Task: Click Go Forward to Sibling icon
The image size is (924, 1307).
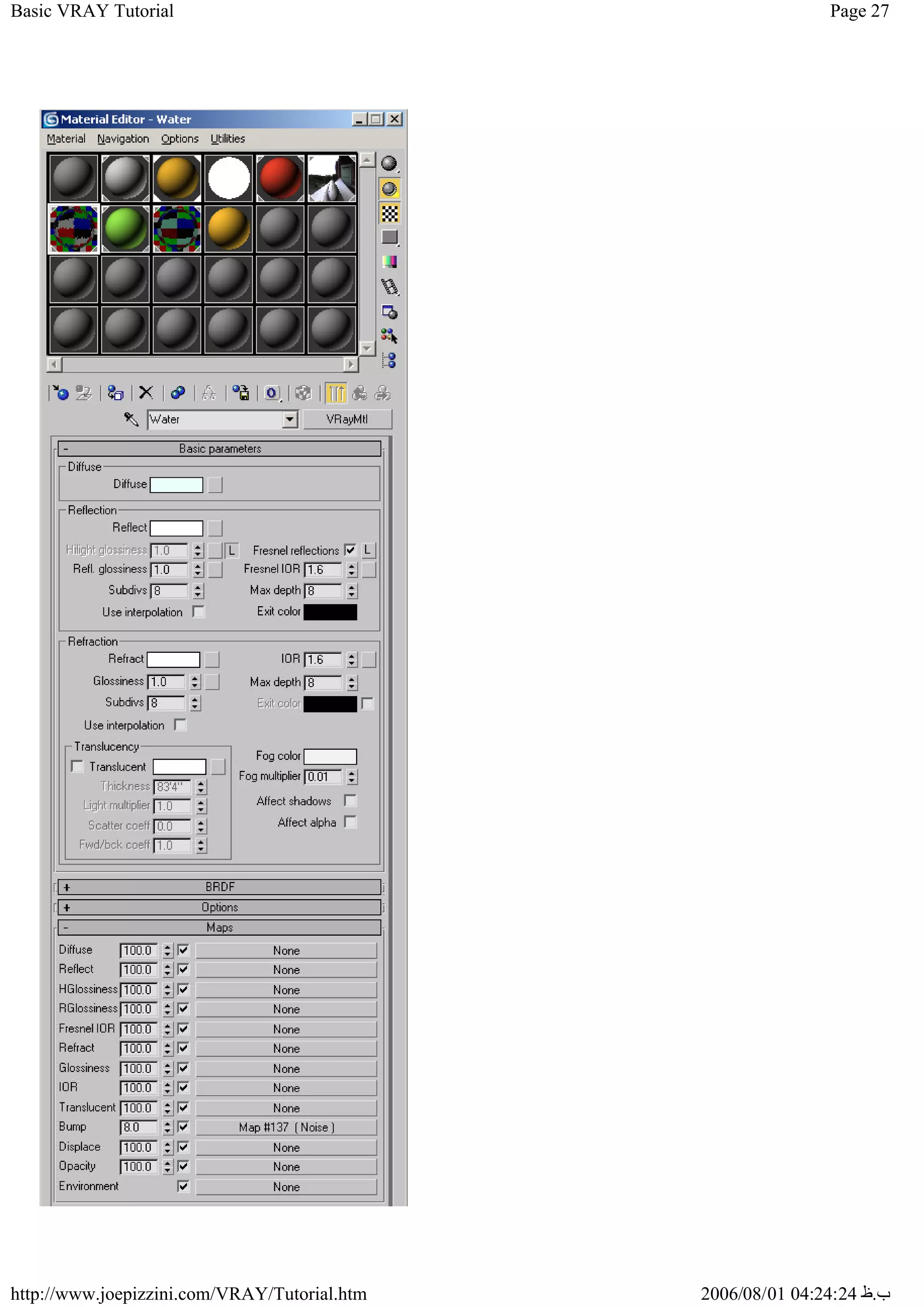Action: pyautogui.click(x=383, y=393)
